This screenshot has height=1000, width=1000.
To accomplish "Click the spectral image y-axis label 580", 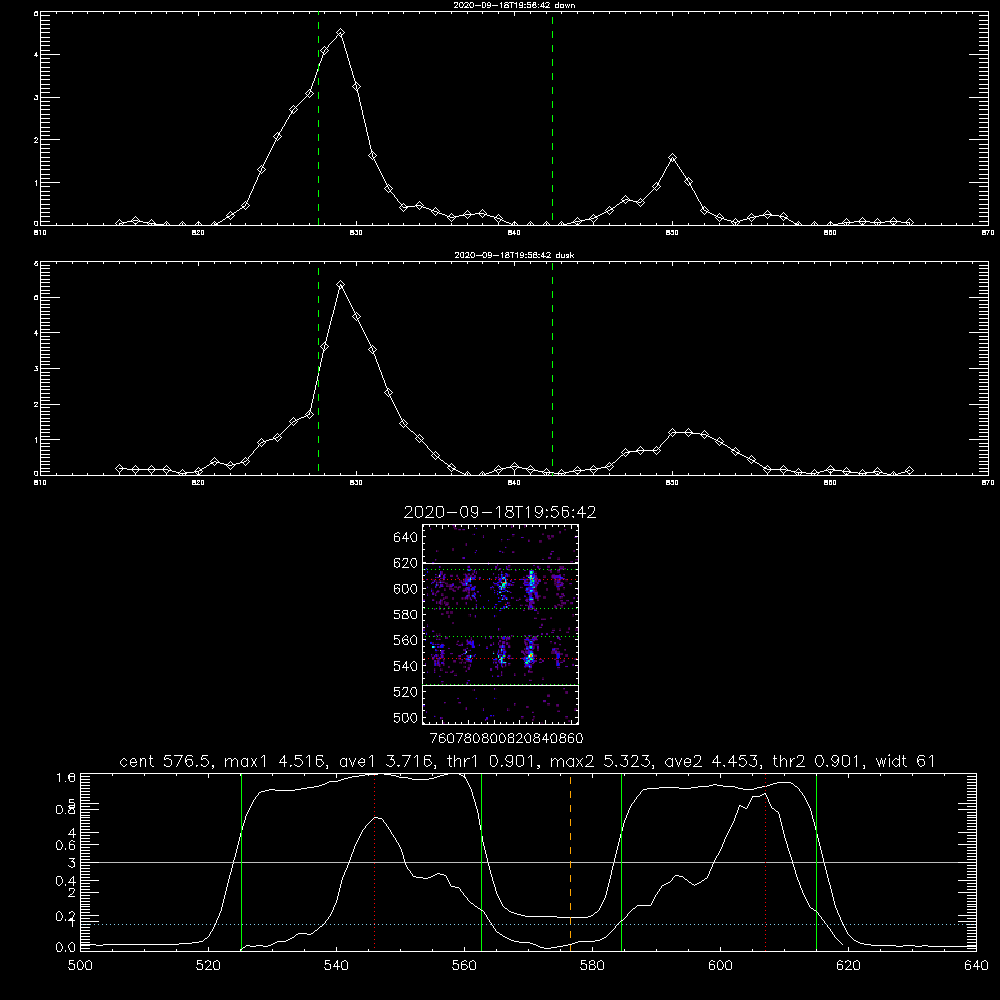I will [x=406, y=615].
